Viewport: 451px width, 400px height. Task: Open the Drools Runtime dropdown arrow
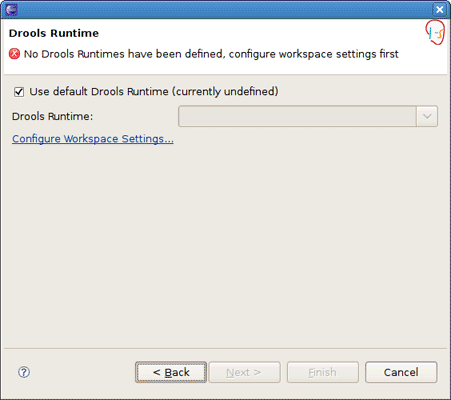click(x=427, y=116)
